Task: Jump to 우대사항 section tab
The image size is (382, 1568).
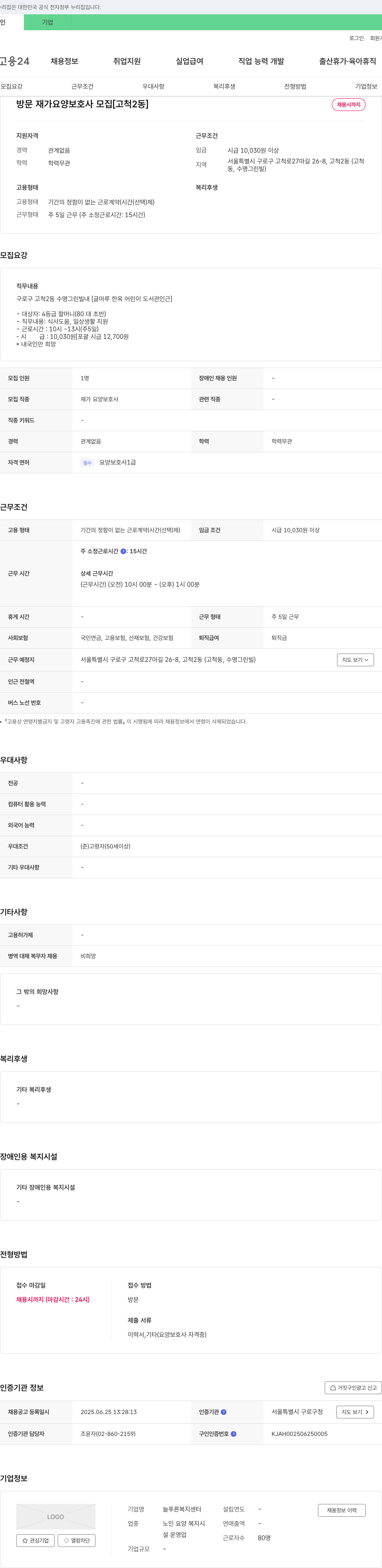Action: tap(154, 86)
